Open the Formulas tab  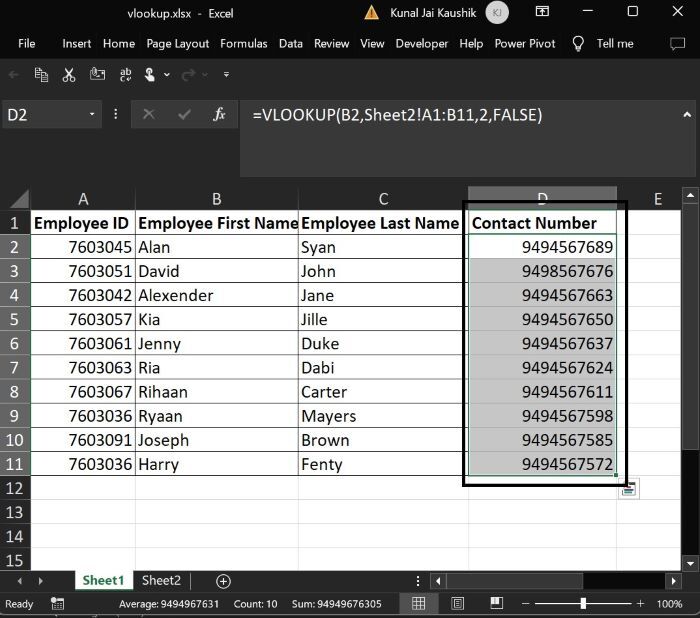click(244, 43)
